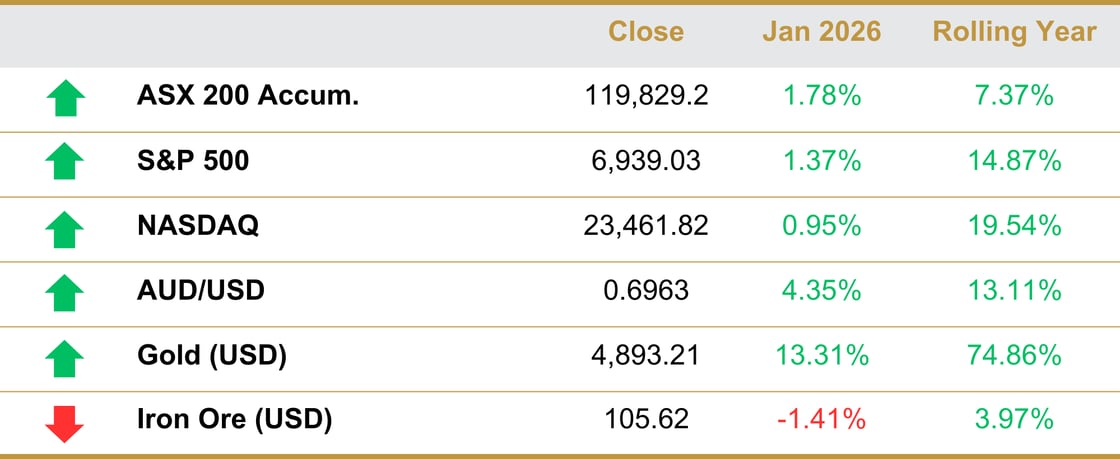Select the Gold (USD) row label
Viewport: 1120px width, 459px height.
(212, 355)
